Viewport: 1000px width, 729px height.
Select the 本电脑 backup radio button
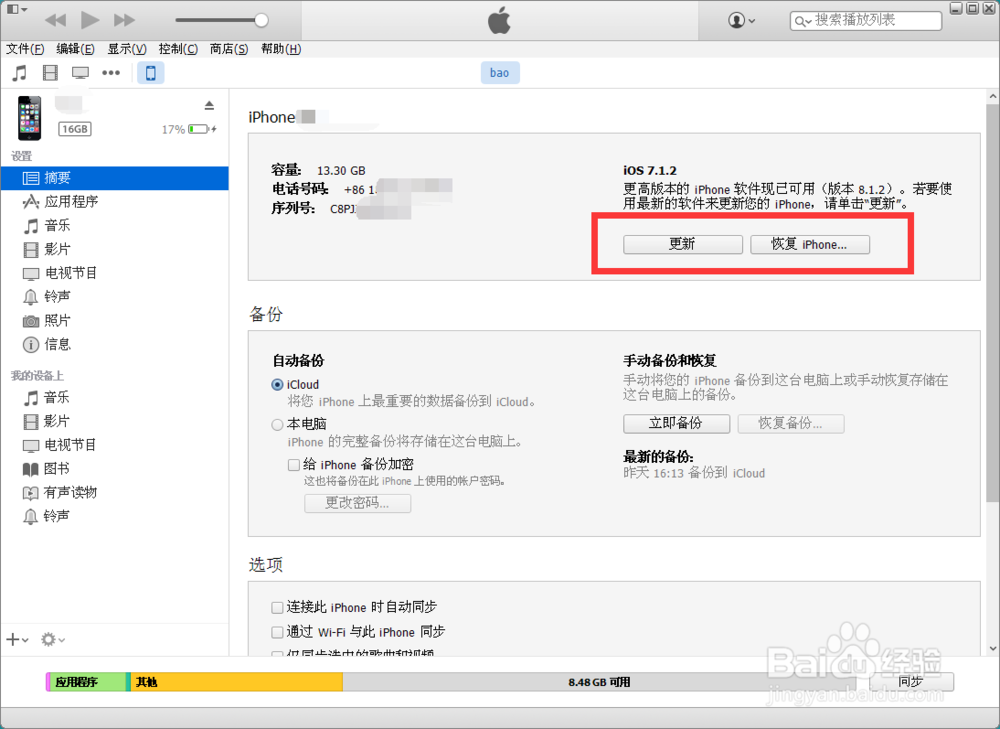tap(277, 424)
